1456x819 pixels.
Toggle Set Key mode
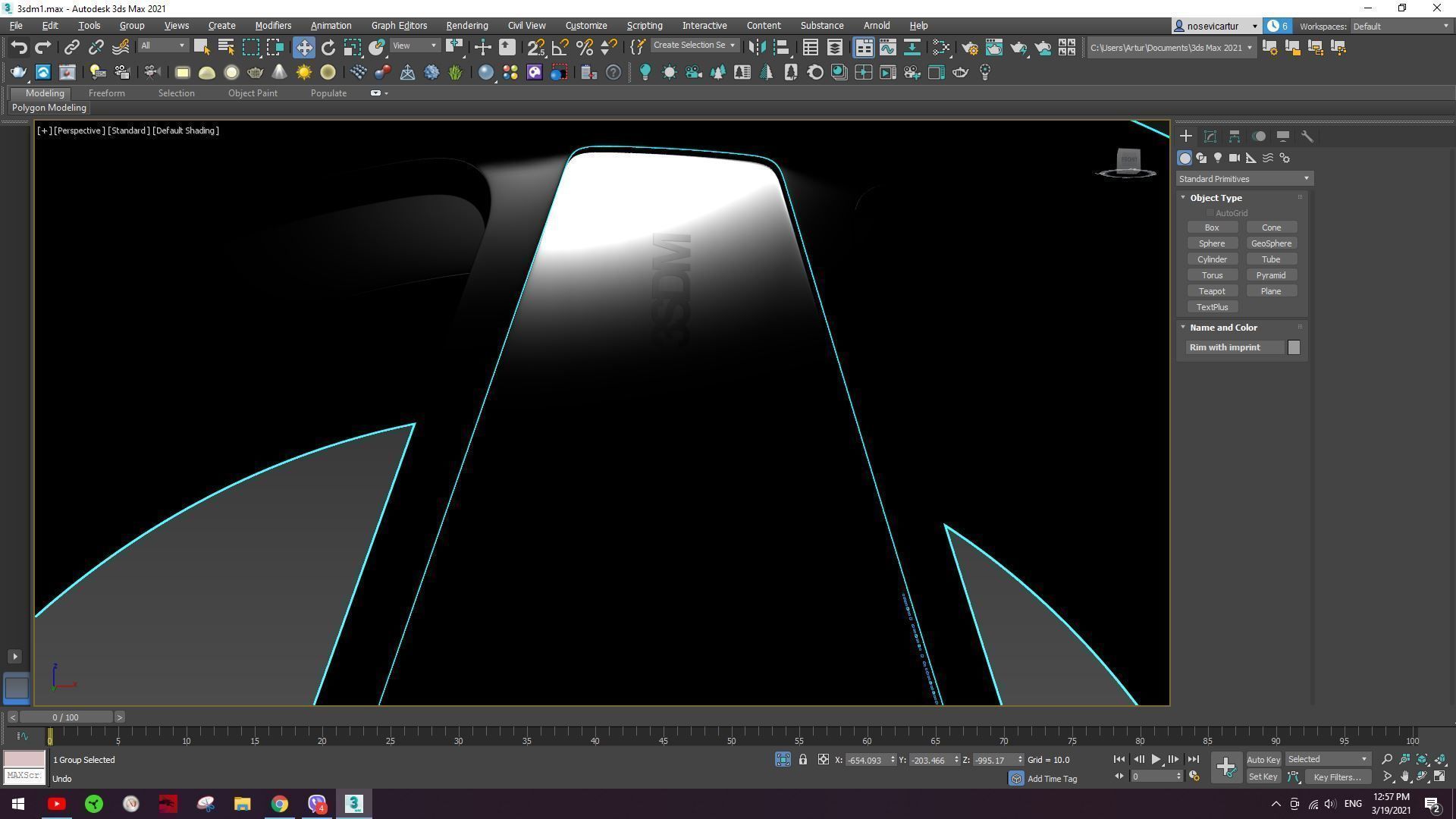click(x=1263, y=777)
